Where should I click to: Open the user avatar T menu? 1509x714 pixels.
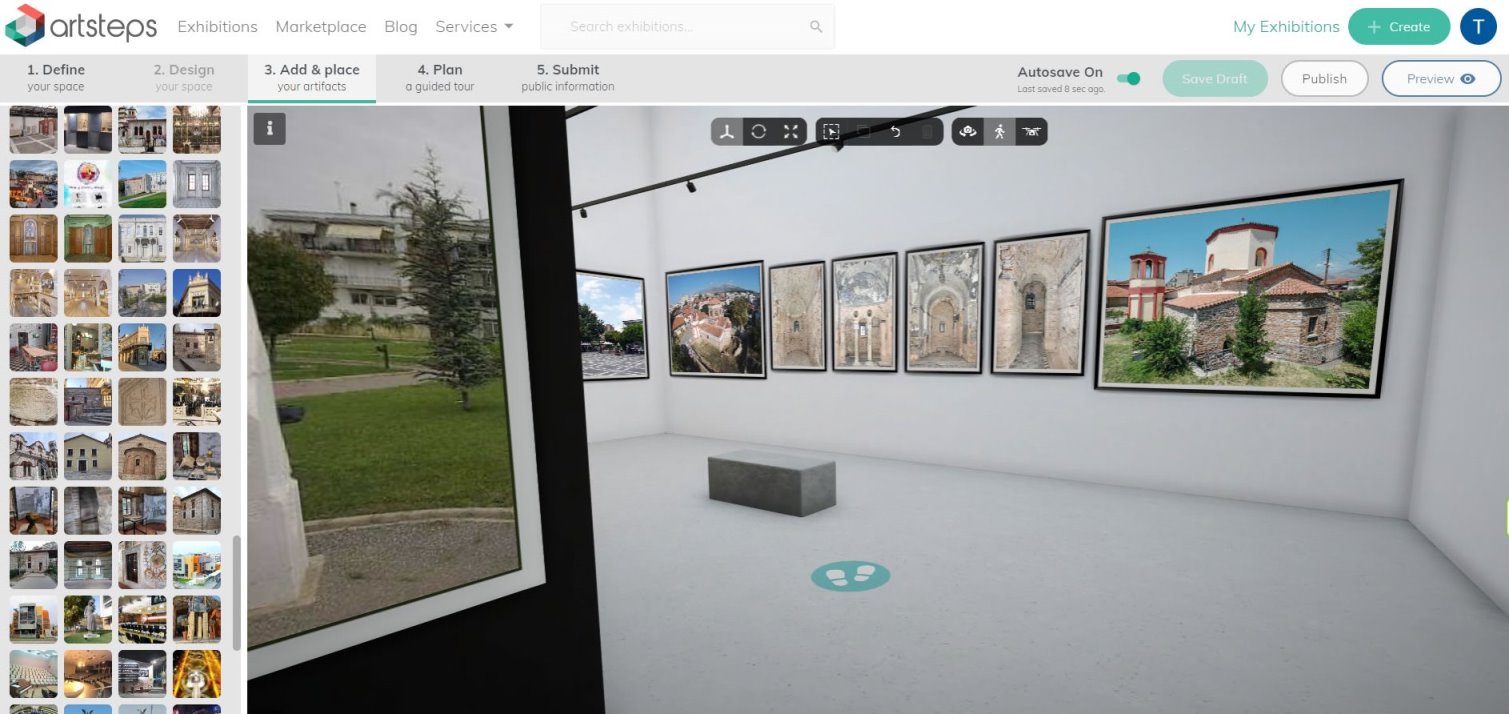(x=1478, y=27)
